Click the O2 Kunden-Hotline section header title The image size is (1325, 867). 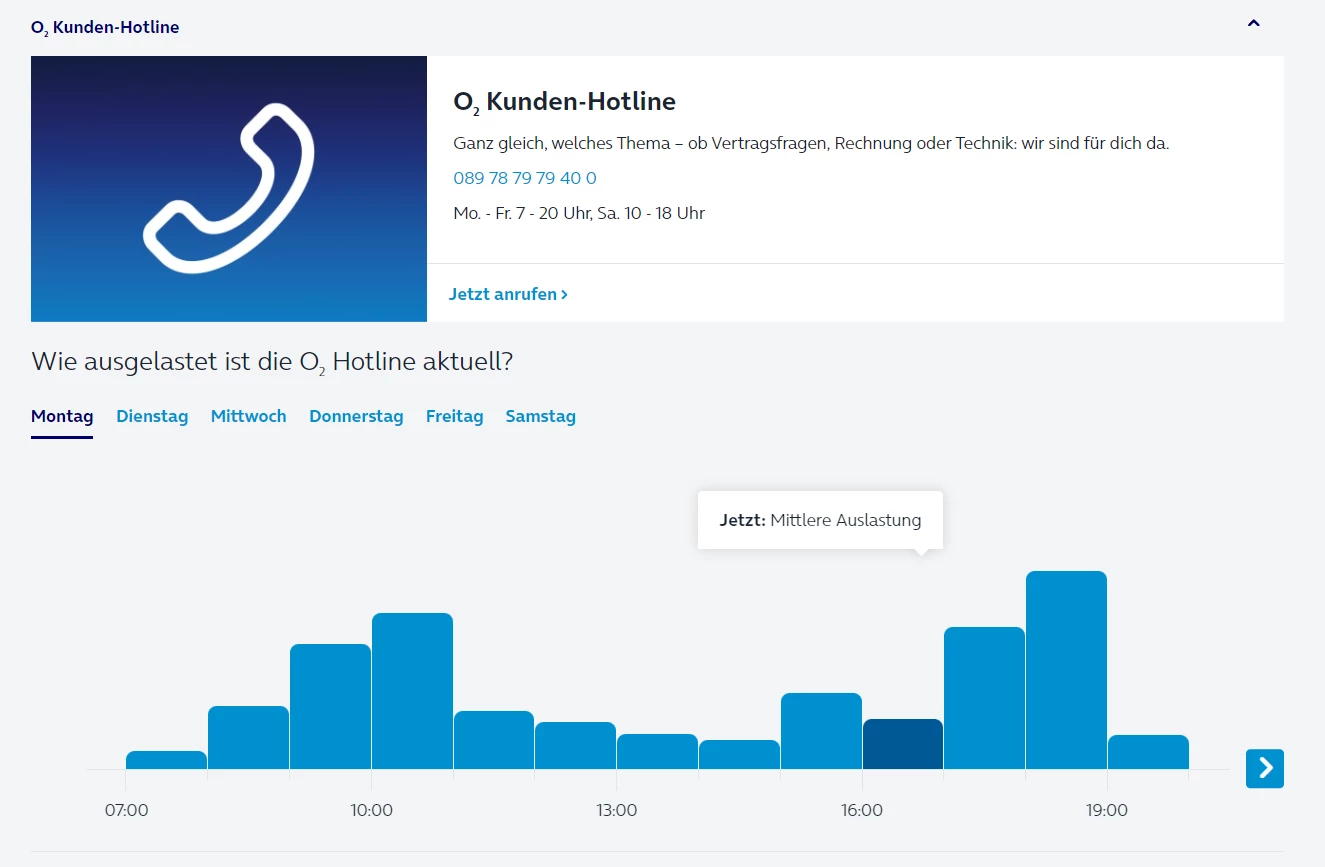[x=105, y=28]
